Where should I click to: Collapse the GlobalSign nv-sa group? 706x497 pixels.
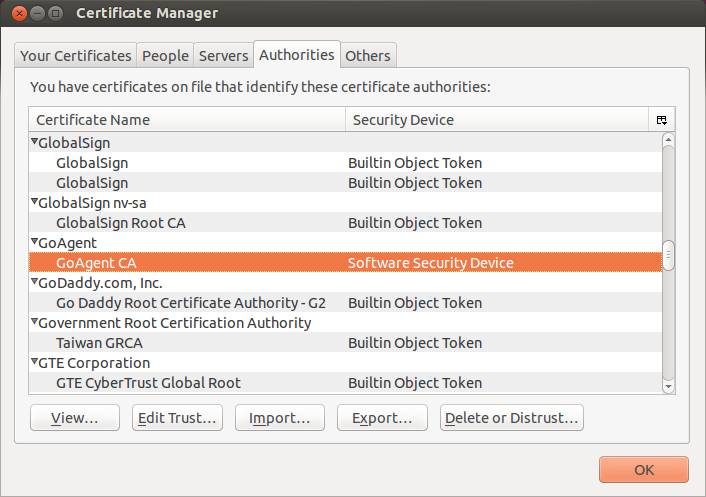tap(35, 203)
